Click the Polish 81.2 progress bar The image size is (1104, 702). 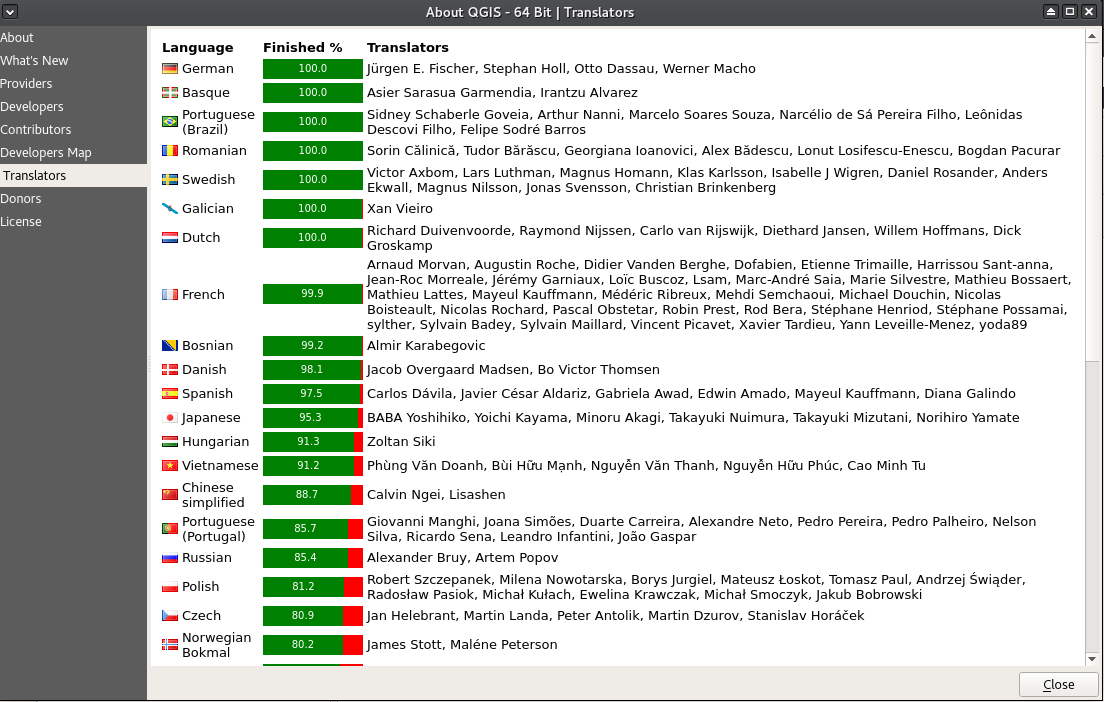[x=312, y=587]
